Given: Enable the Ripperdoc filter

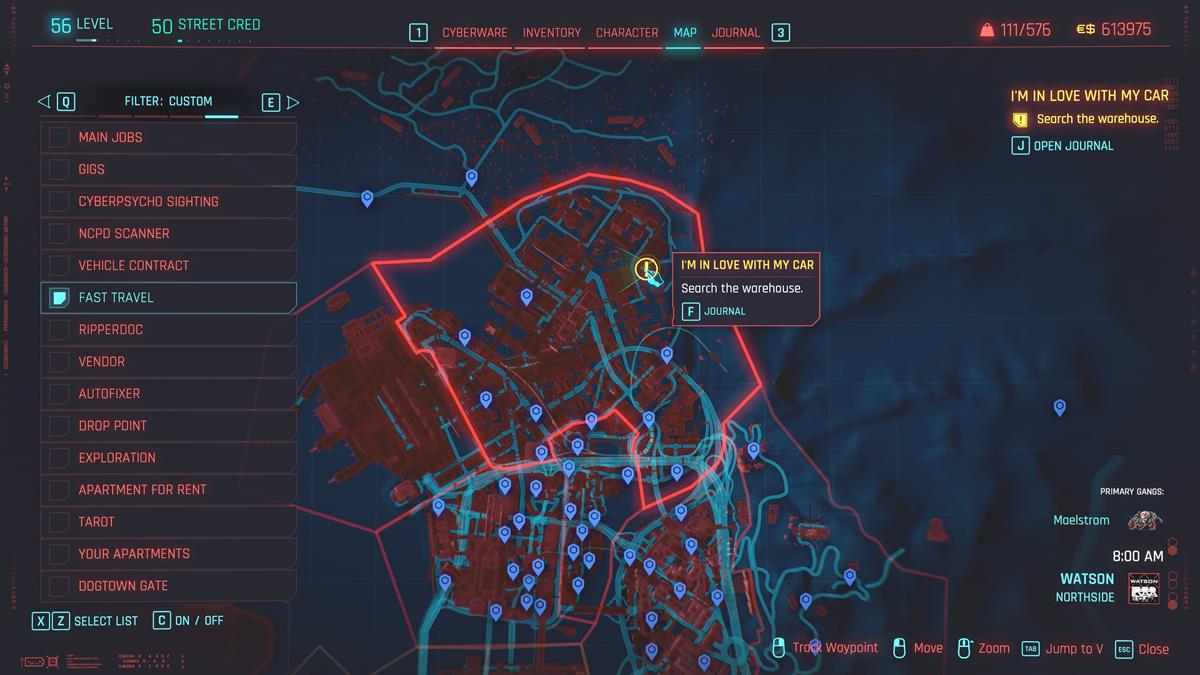Looking at the screenshot, I should (59, 329).
